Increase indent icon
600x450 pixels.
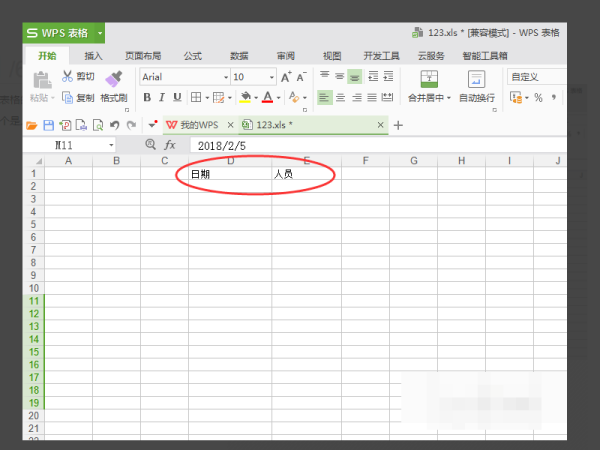click(x=388, y=76)
